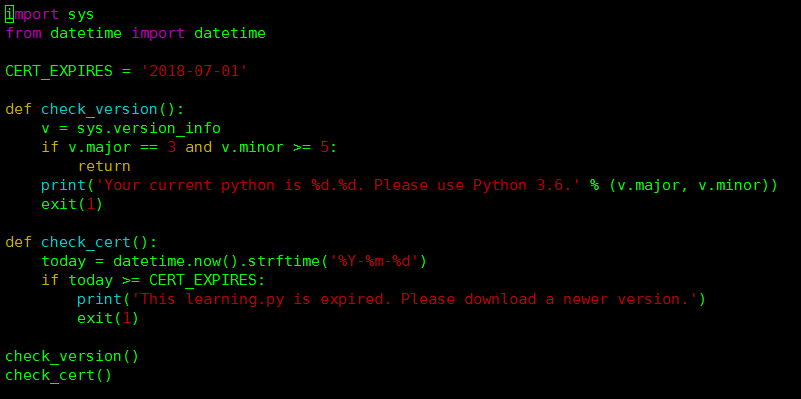Click 'if today >= CERT_EXPIRES' condition
Viewport: 801px width, 399px height.
click(x=153, y=280)
